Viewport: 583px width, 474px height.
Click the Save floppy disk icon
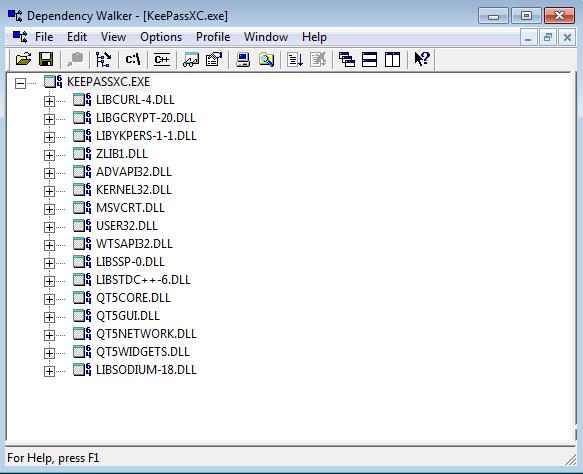46,59
